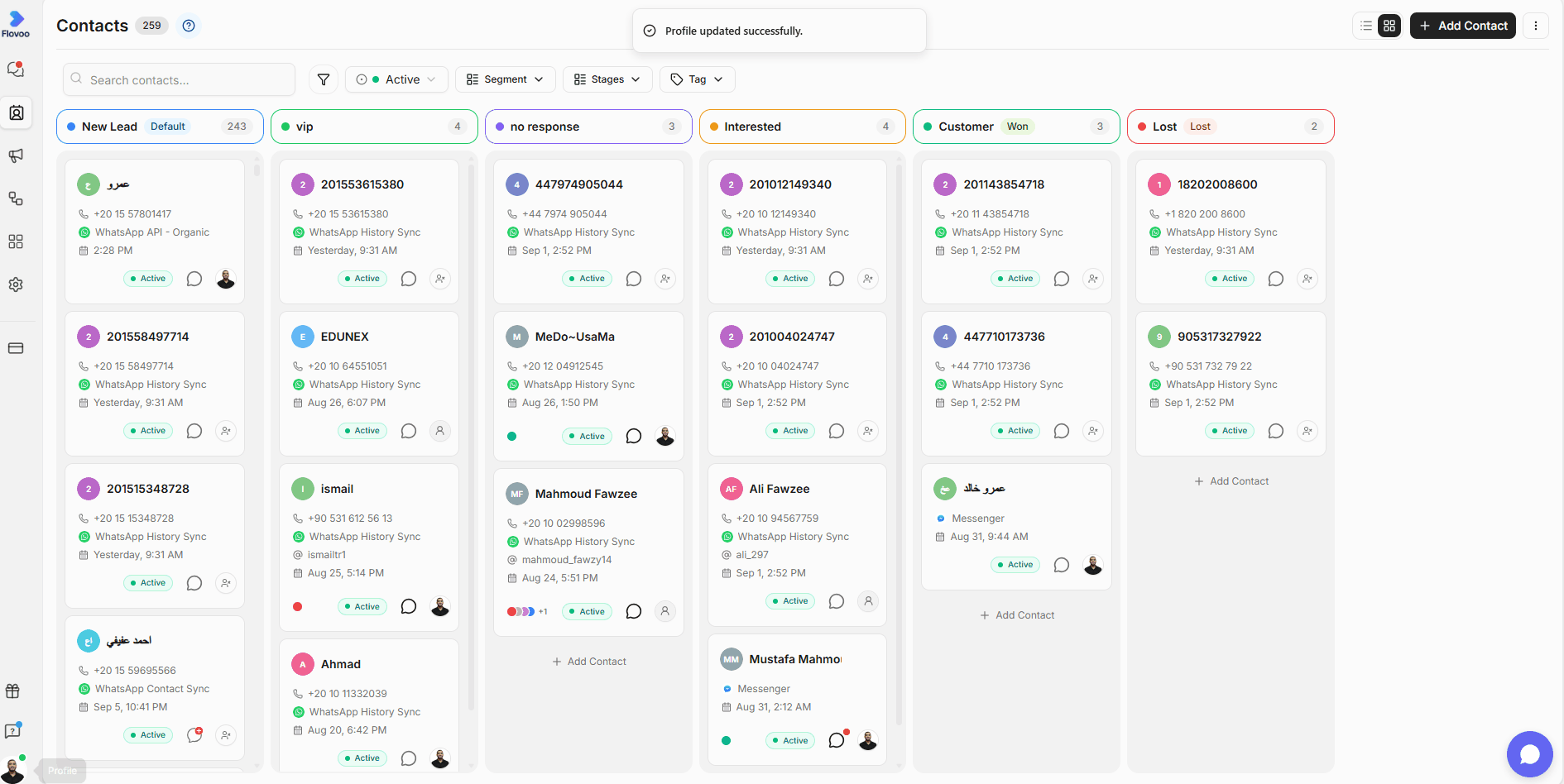Open the gift rewards sidebar icon

pyautogui.click(x=12, y=691)
